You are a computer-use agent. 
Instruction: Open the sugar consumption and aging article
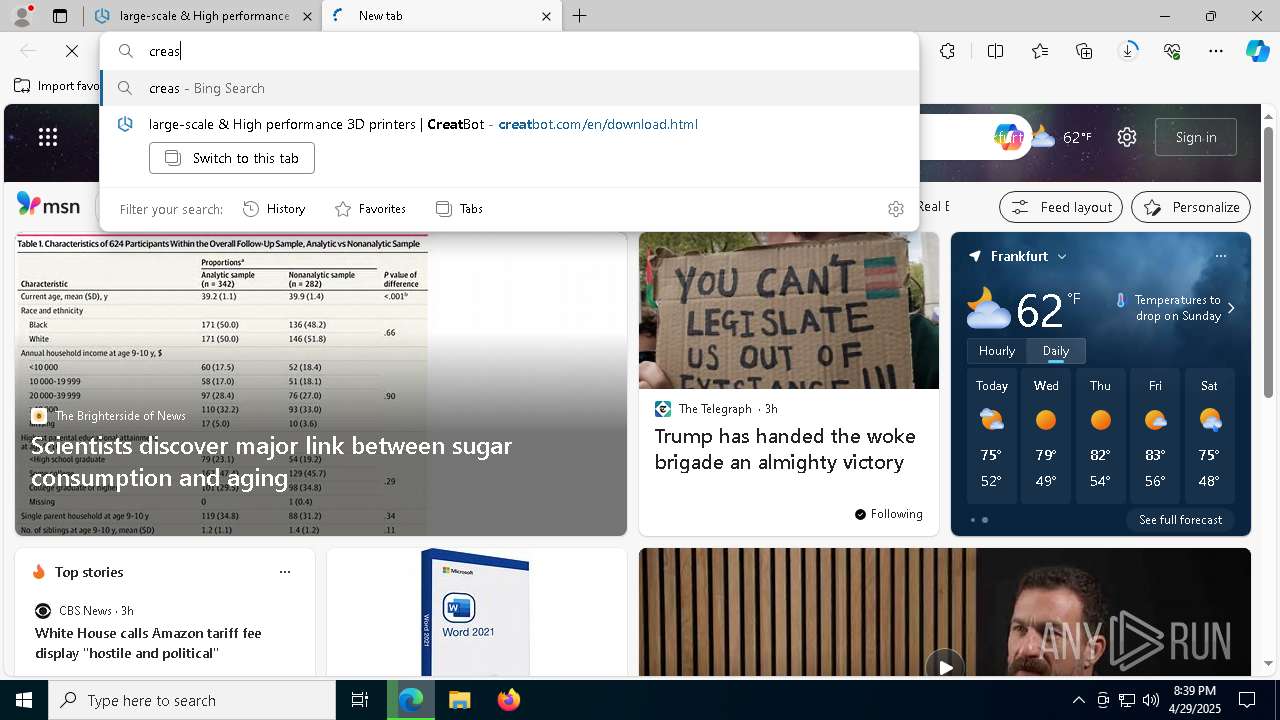pyautogui.click(x=271, y=461)
